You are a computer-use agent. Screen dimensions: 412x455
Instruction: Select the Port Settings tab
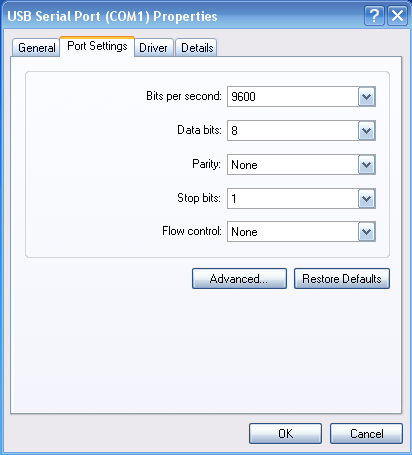pos(97,46)
